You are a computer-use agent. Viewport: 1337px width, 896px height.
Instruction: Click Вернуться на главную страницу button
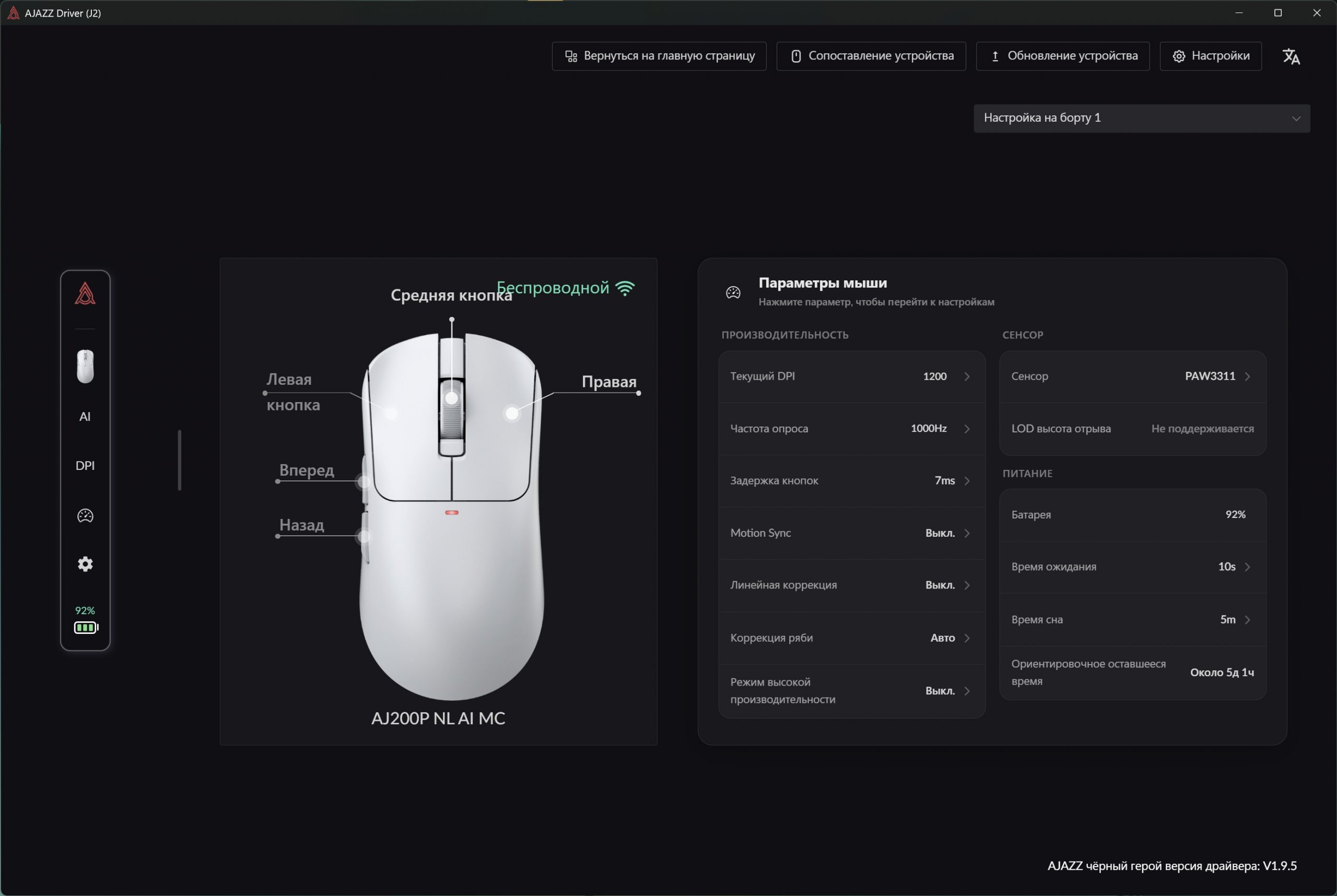click(x=659, y=56)
